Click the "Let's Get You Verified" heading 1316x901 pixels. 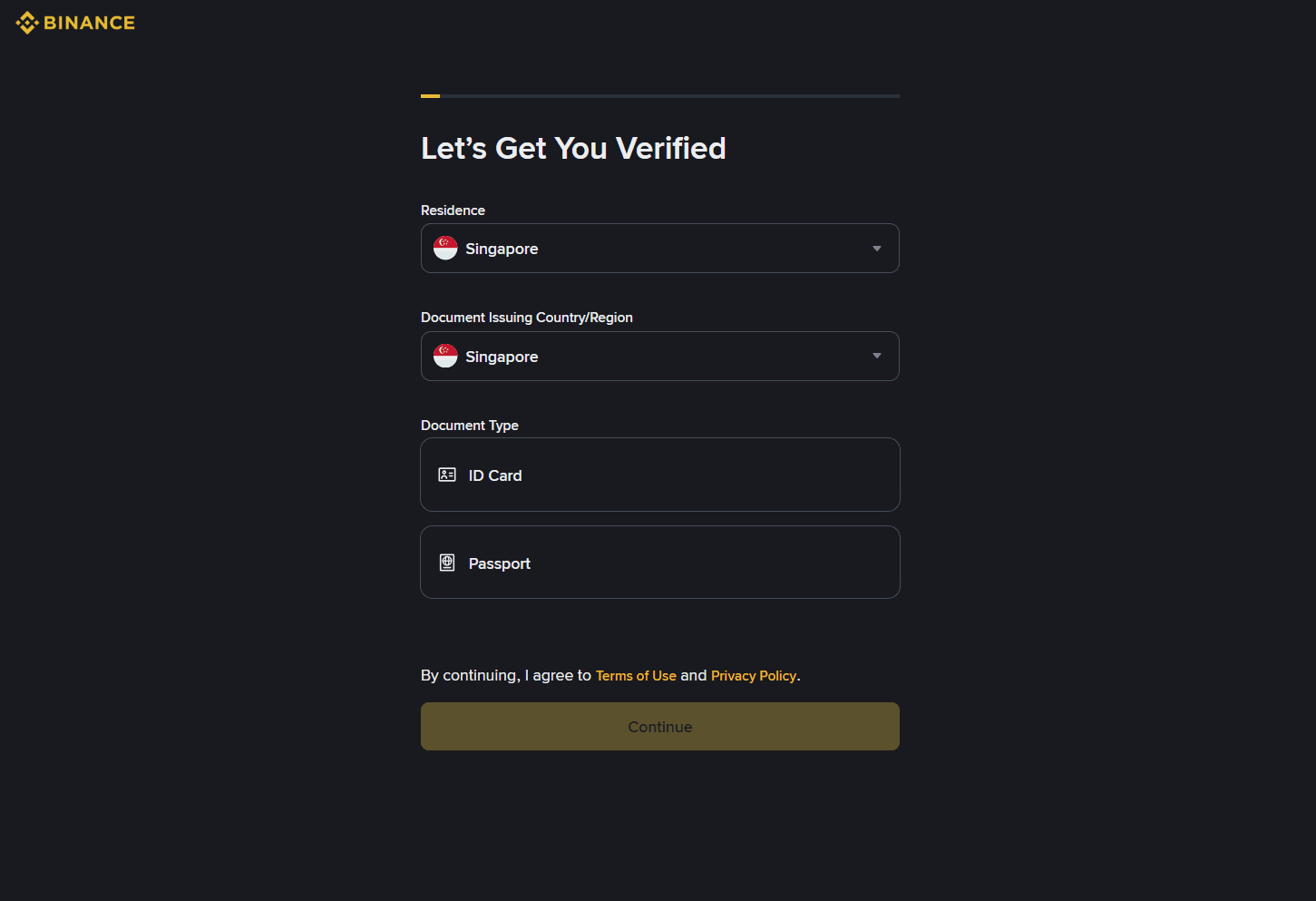pyautogui.click(x=573, y=148)
